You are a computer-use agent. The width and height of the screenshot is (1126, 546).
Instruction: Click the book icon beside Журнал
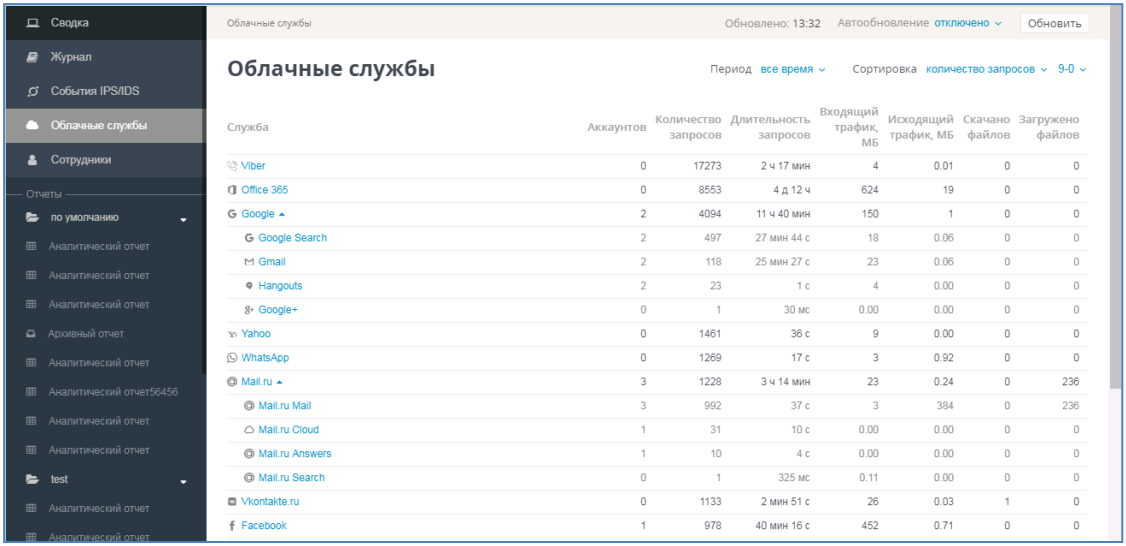click(32, 57)
